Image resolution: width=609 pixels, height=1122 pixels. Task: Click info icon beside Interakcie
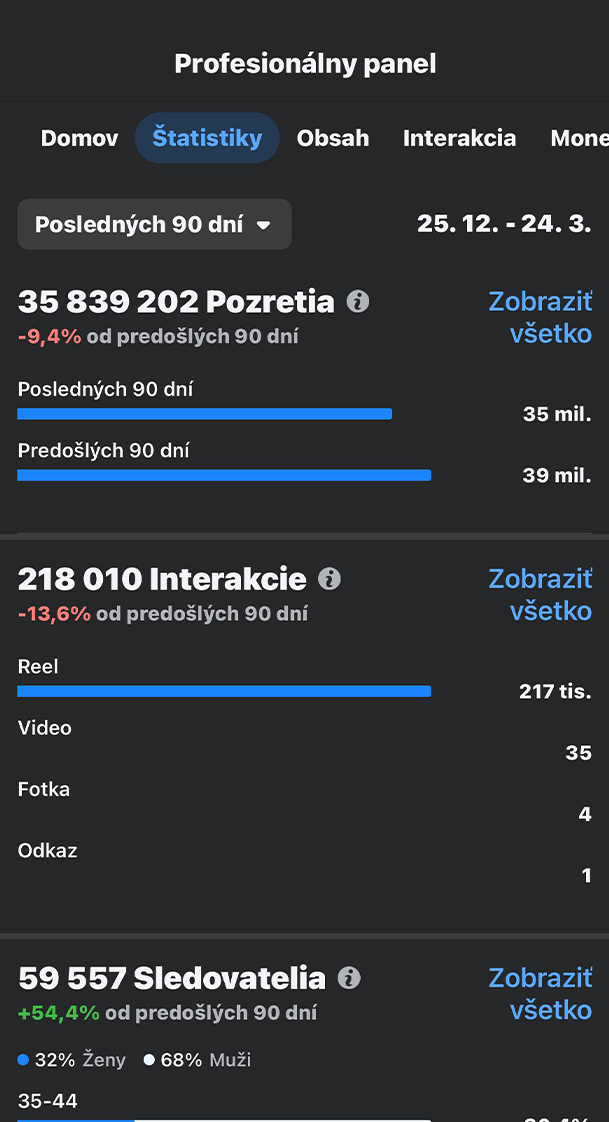(329, 578)
